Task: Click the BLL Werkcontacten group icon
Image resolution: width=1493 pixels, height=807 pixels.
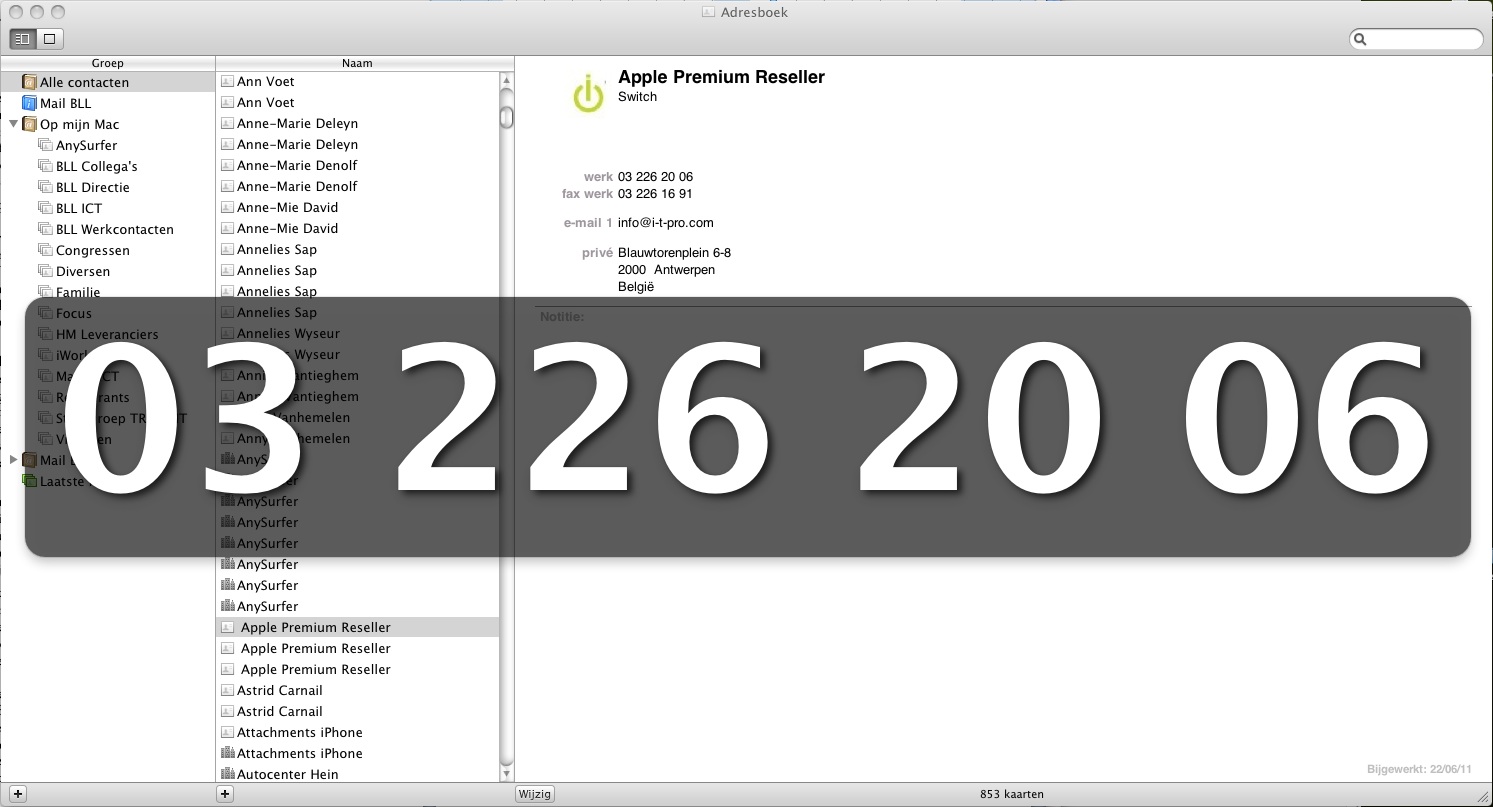Action: coord(45,229)
